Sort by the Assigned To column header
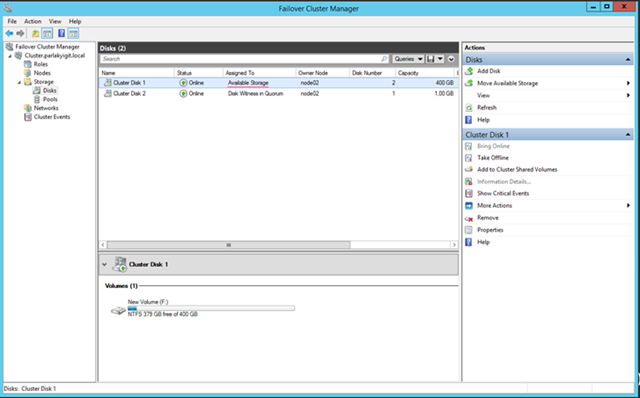 (259, 73)
